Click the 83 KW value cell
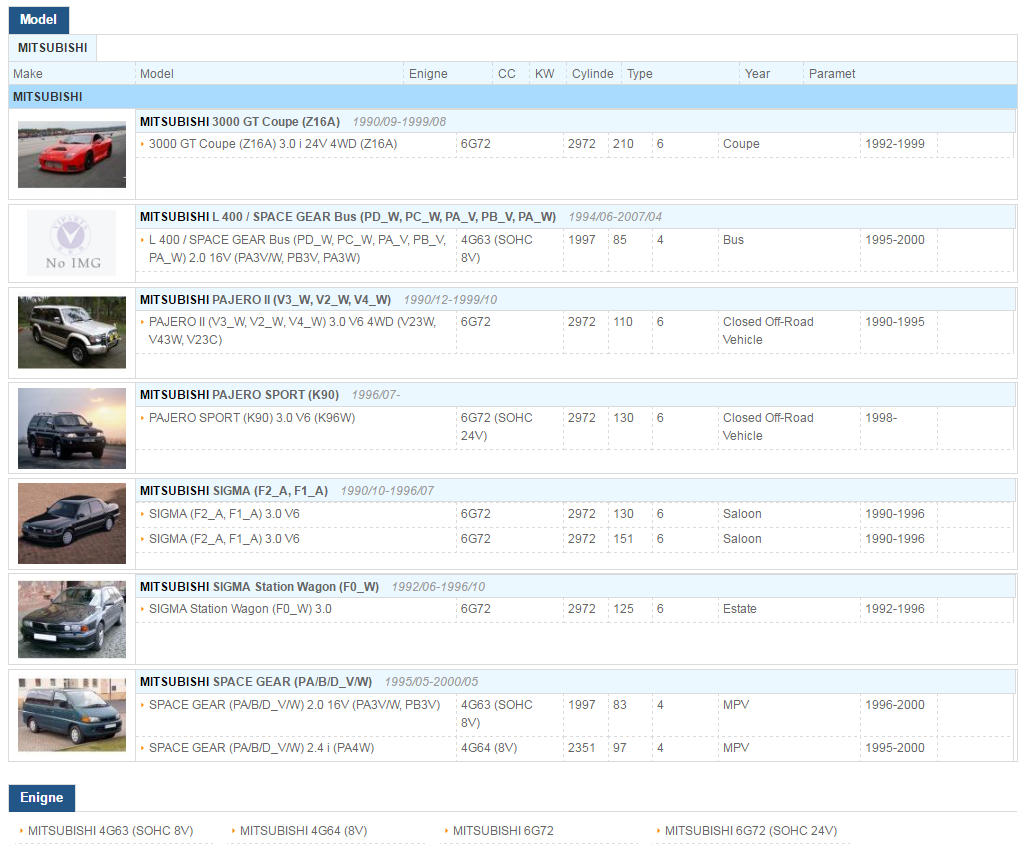 619,705
